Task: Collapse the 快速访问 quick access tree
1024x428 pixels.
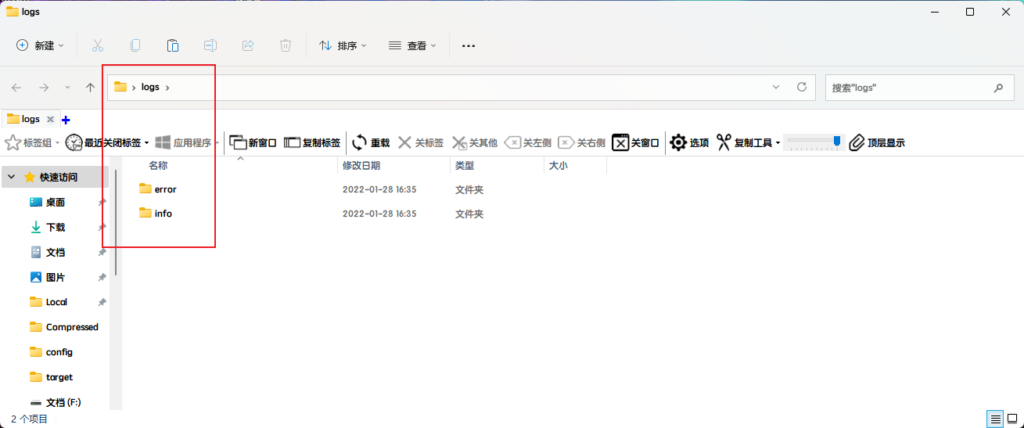Action: [x=11, y=177]
